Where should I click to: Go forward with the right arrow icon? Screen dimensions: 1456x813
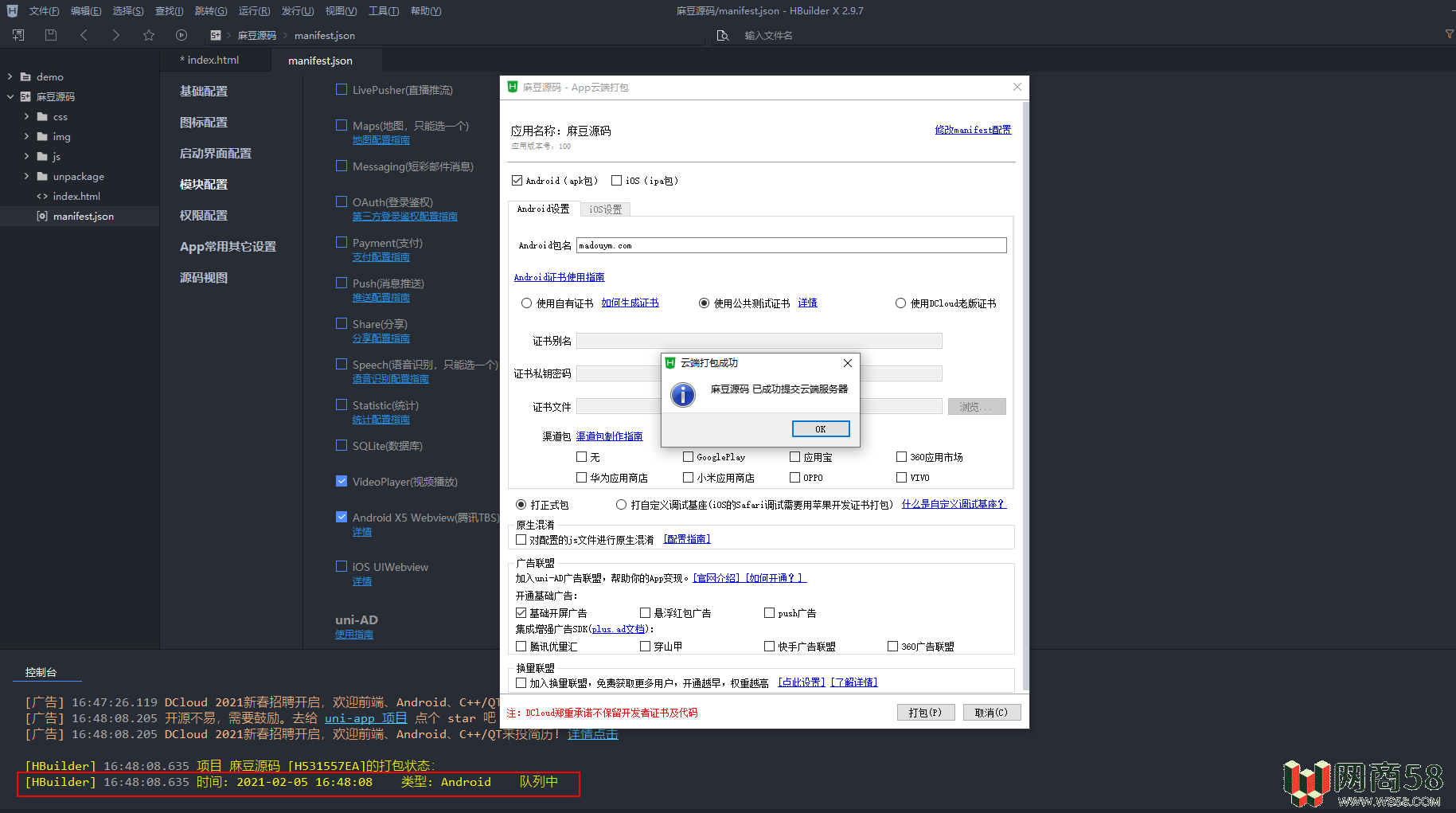116,35
